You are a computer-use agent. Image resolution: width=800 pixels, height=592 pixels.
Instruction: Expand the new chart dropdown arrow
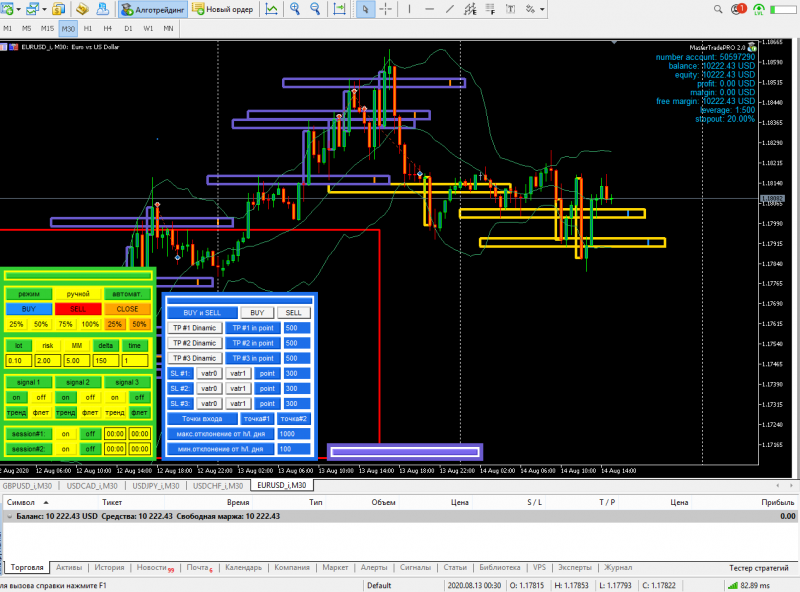pyautogui.click(x=18, y=9)
